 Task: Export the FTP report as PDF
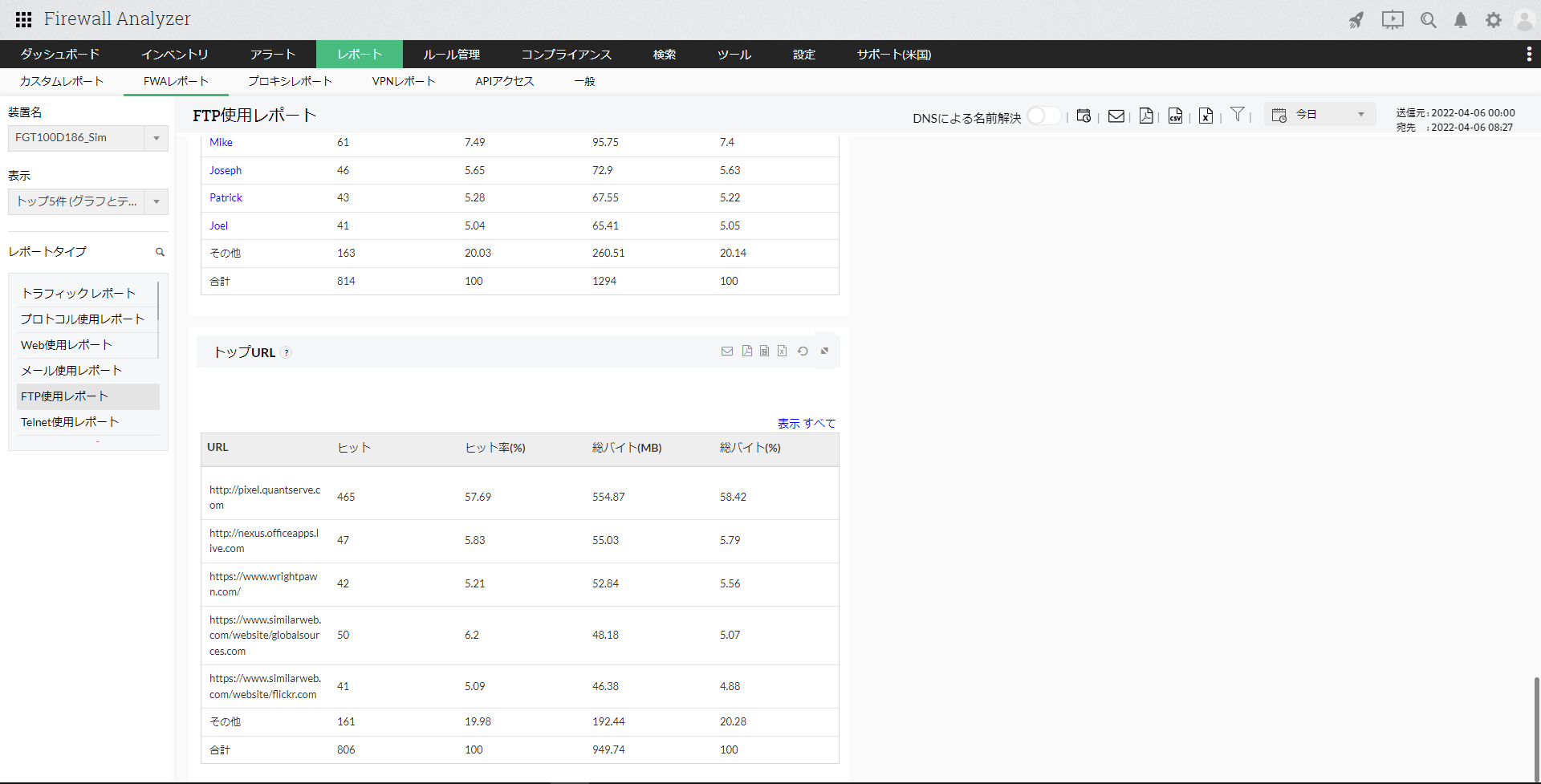(x=1146, y=116)
